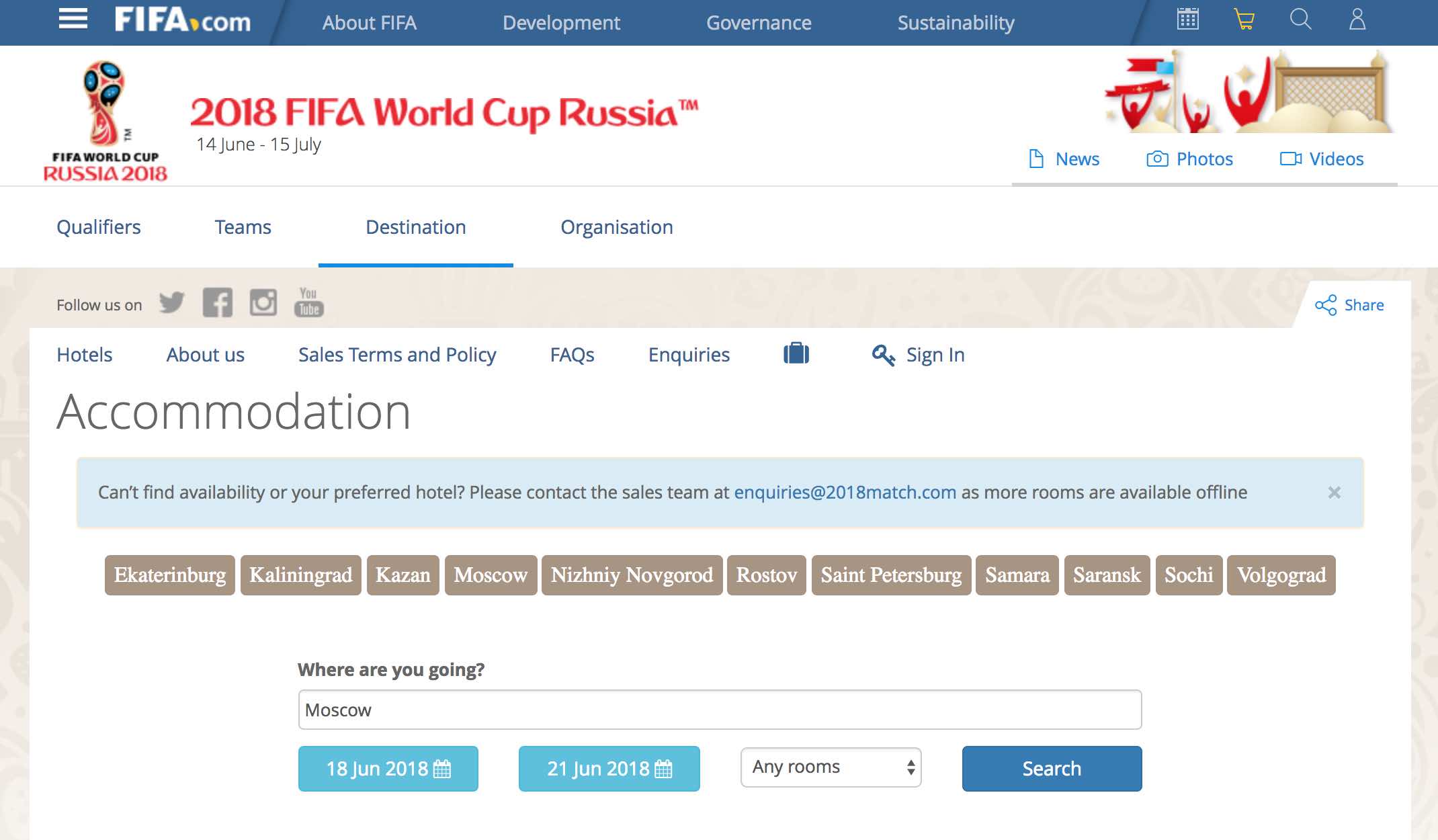Click the Sign In link
Screen dimensions: 1438x840
coord(918,355)
